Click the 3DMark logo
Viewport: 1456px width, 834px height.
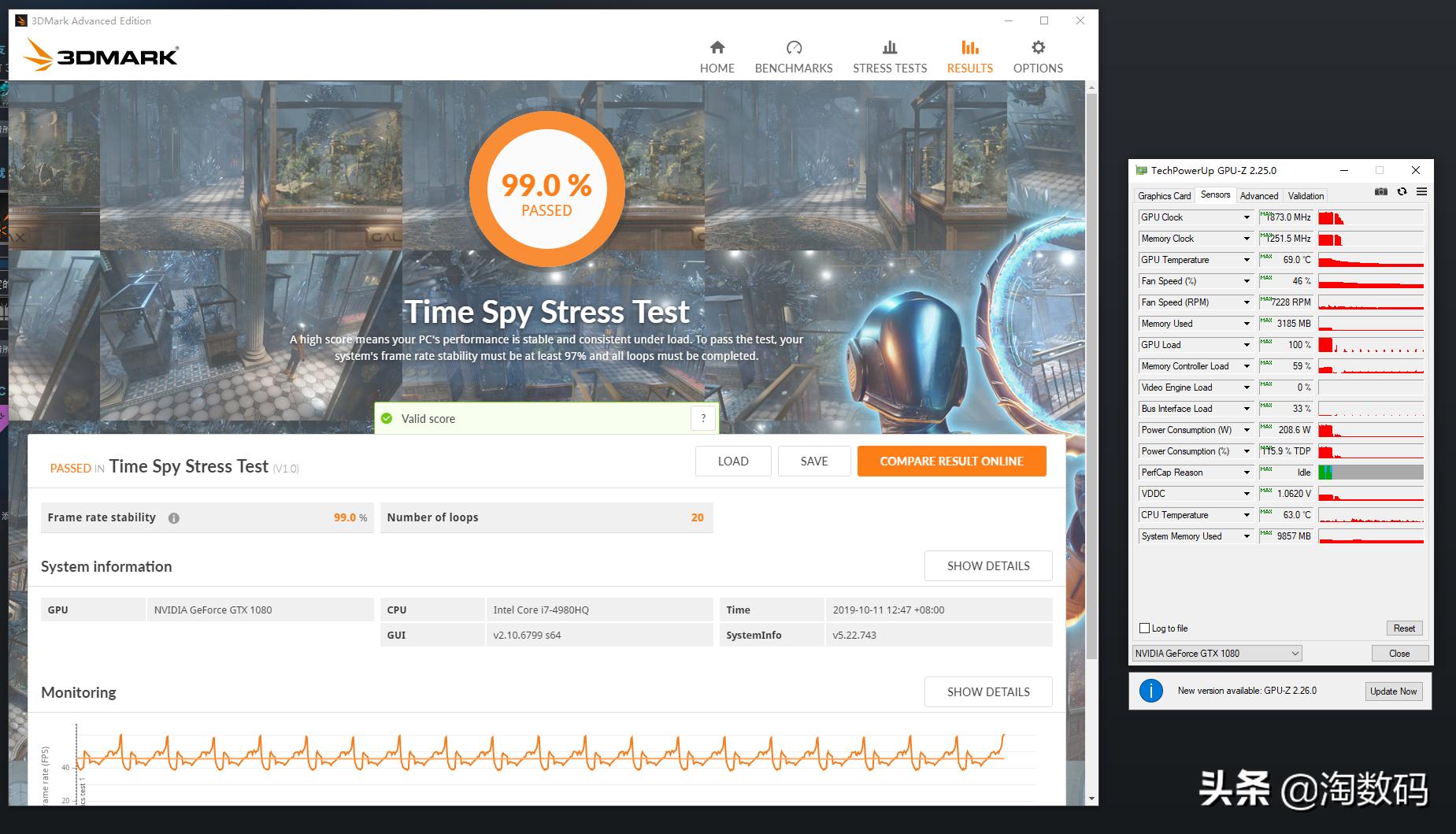101,55
